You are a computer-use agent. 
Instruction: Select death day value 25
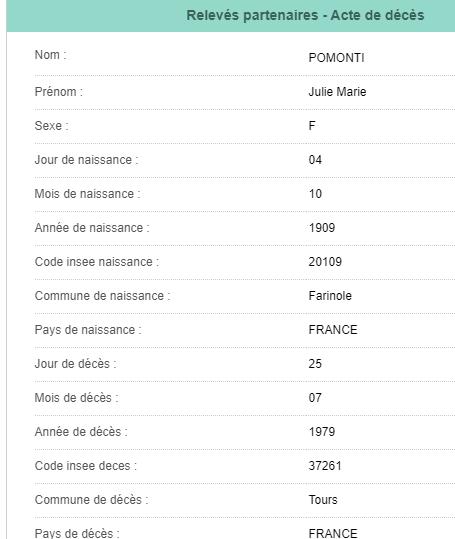pyautogui.click(x=315, y=364)
